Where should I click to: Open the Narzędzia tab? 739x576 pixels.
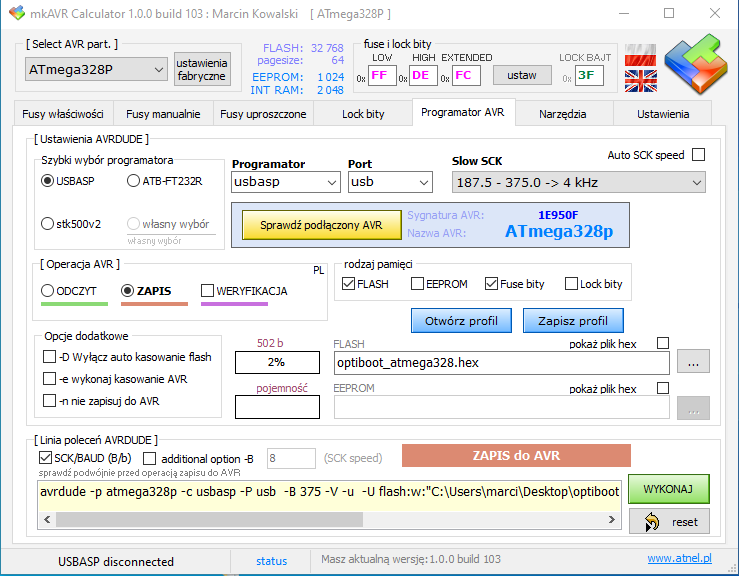(x=563, y=114)
